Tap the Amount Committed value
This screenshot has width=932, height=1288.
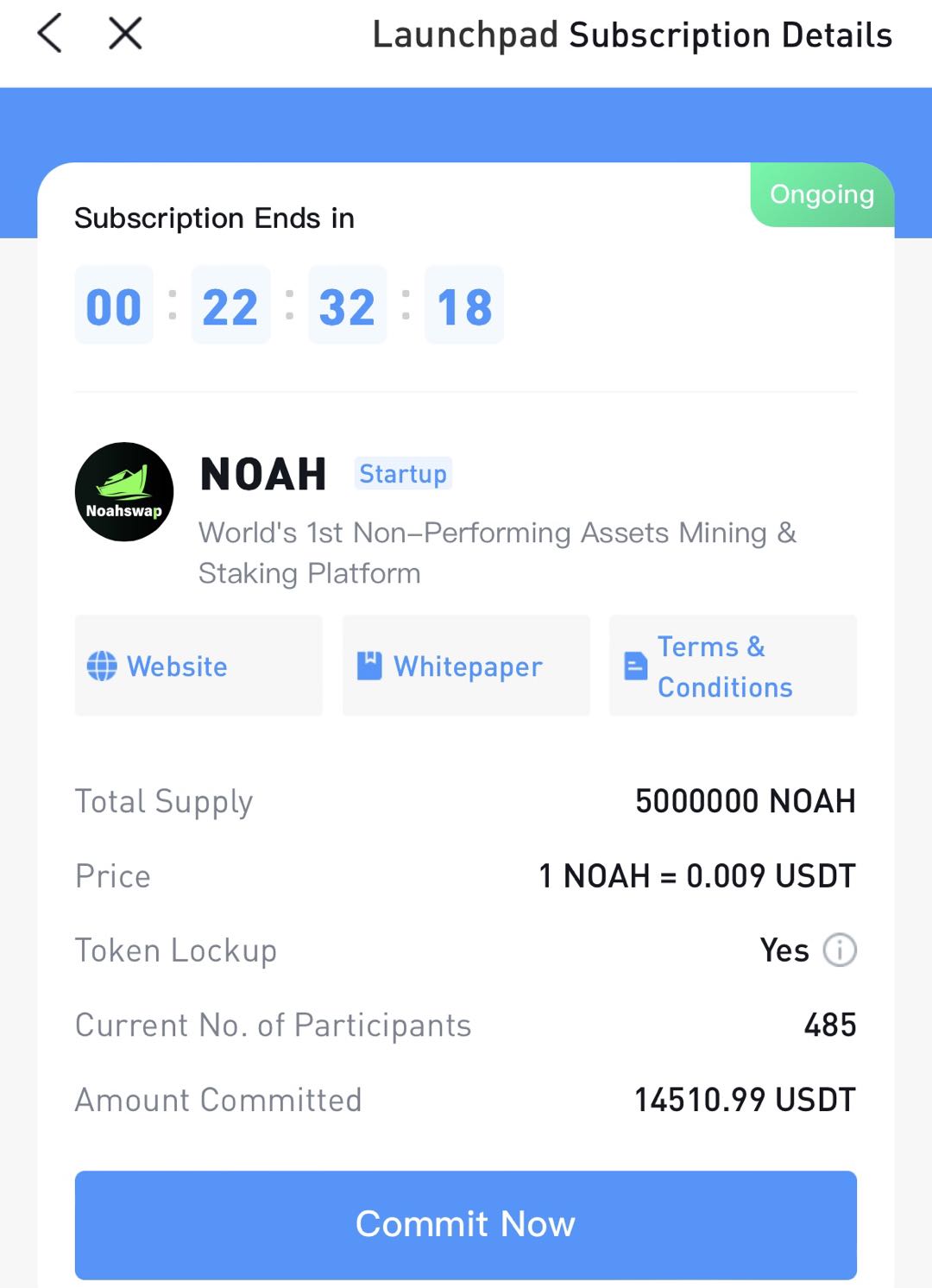click(745, 1100)
